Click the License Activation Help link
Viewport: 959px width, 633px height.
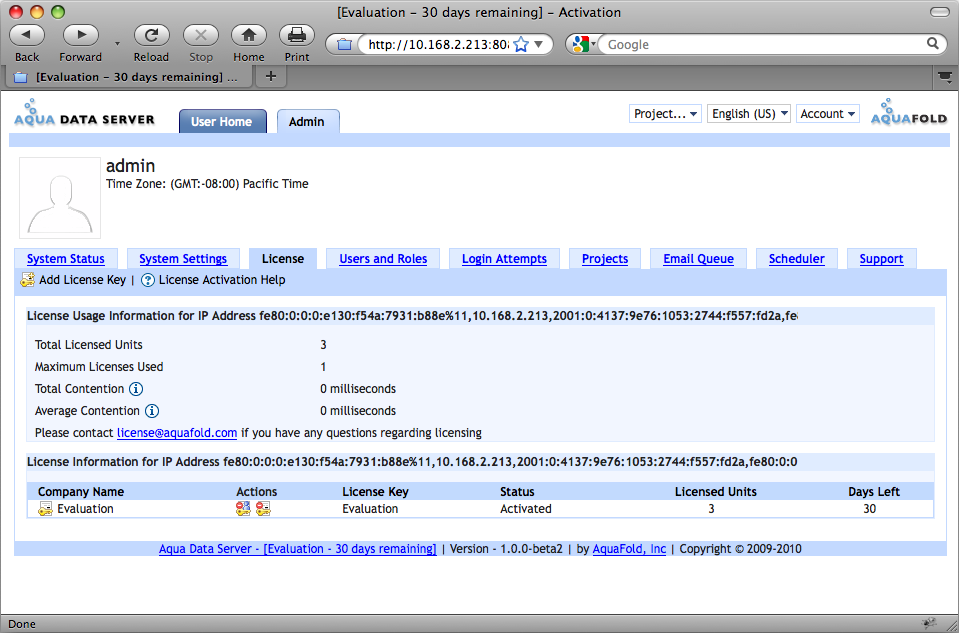click(x=222, y=280)
